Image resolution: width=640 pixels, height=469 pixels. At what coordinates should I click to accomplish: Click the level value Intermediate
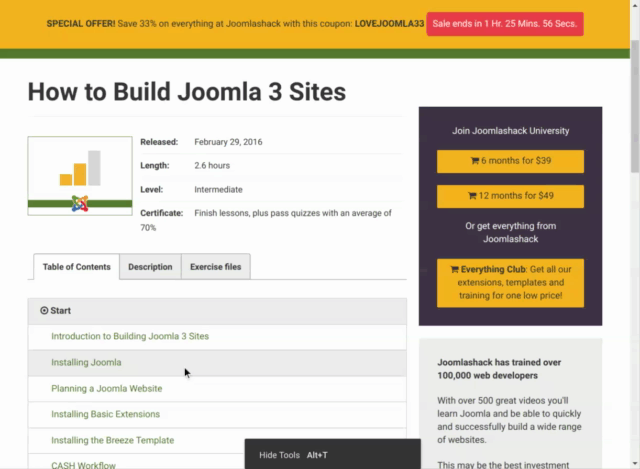[218, 189]
